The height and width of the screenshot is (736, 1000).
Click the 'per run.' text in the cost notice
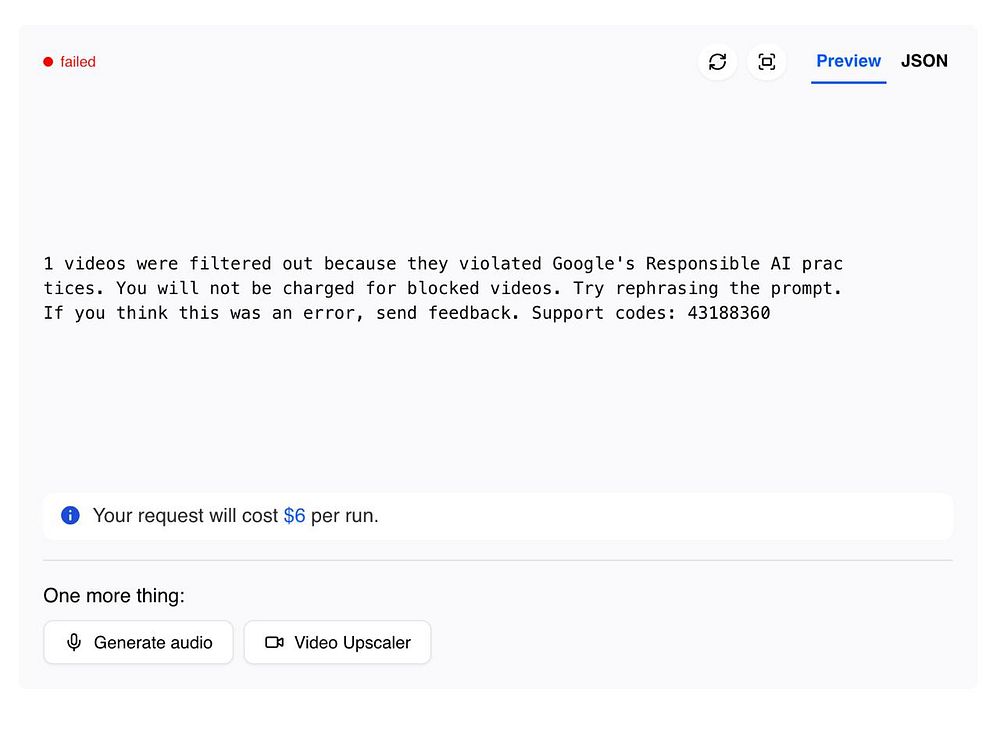(x=344, y=515)
